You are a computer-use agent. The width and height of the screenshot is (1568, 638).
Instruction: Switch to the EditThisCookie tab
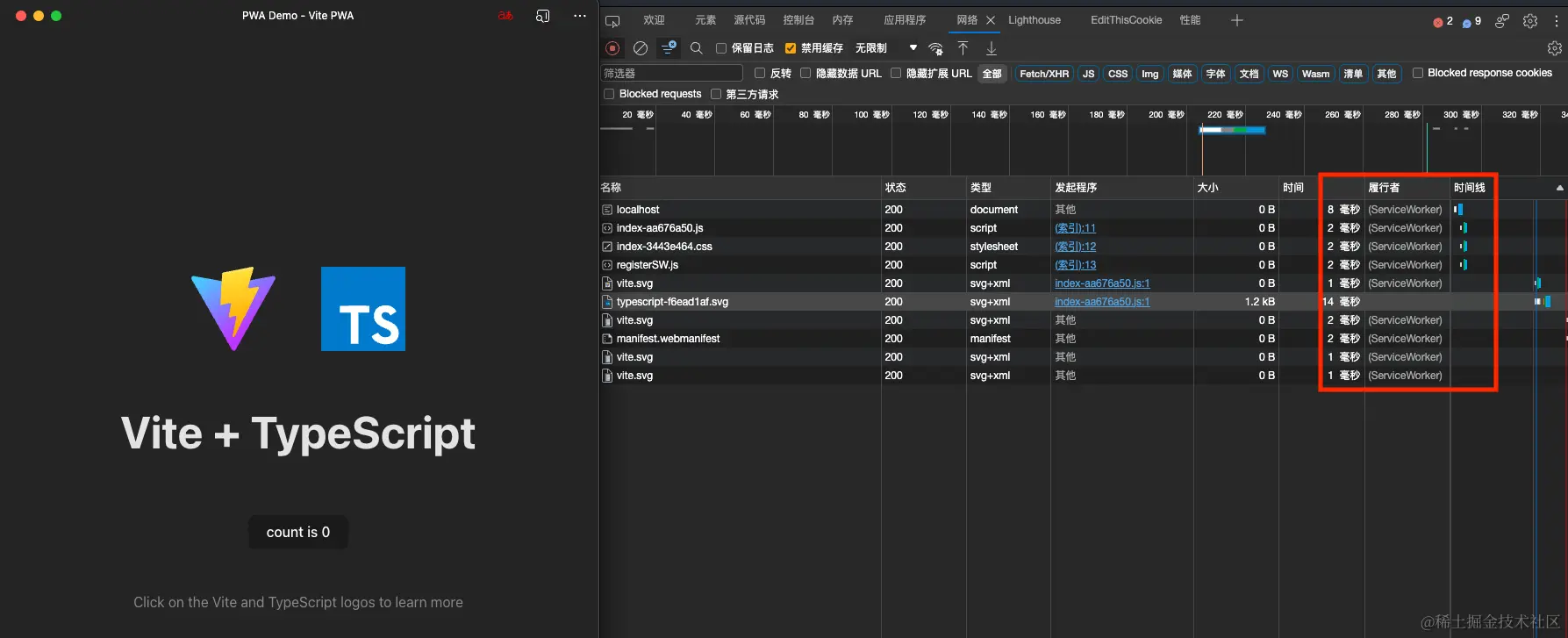click(x=1126, y=20)
